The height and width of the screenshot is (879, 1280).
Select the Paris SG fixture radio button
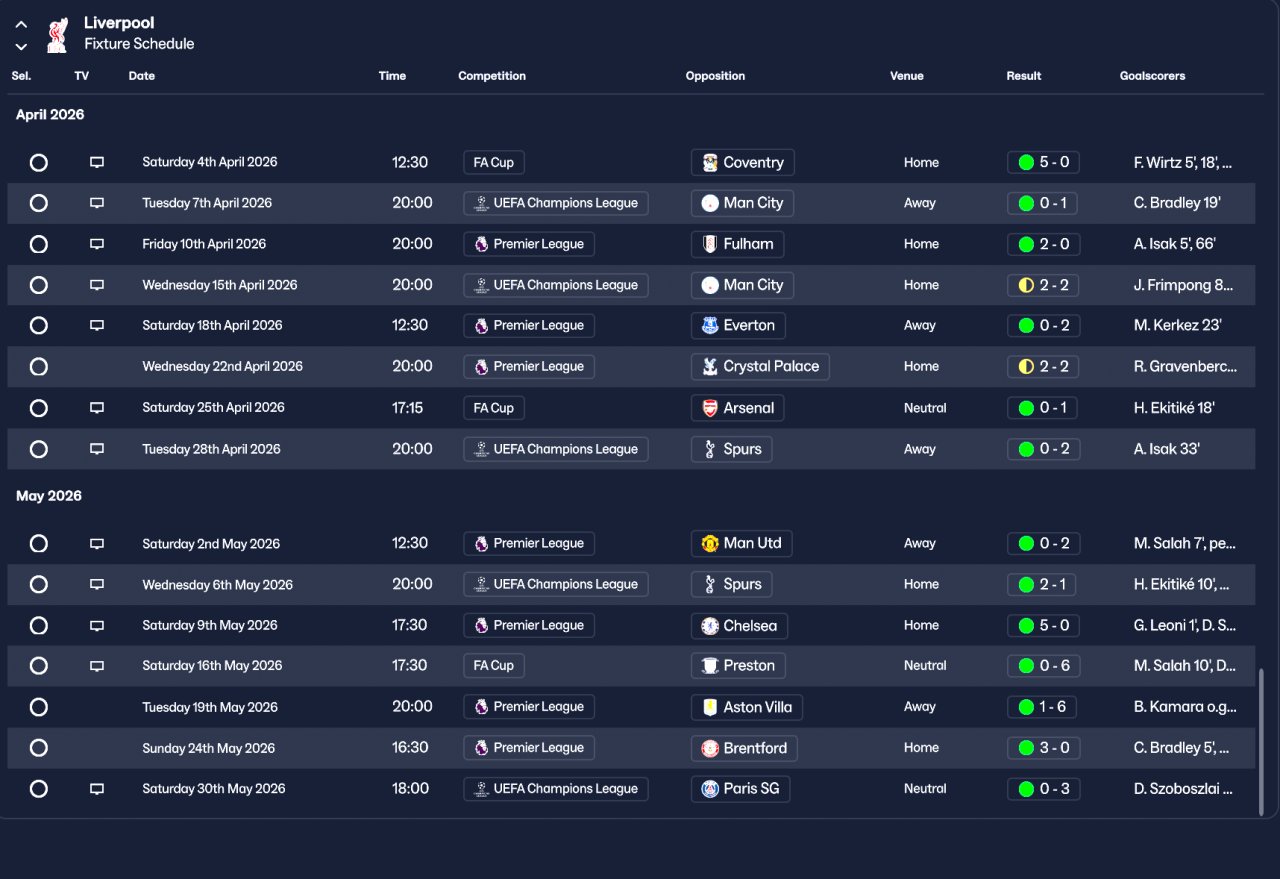click(x=38, y=789)
